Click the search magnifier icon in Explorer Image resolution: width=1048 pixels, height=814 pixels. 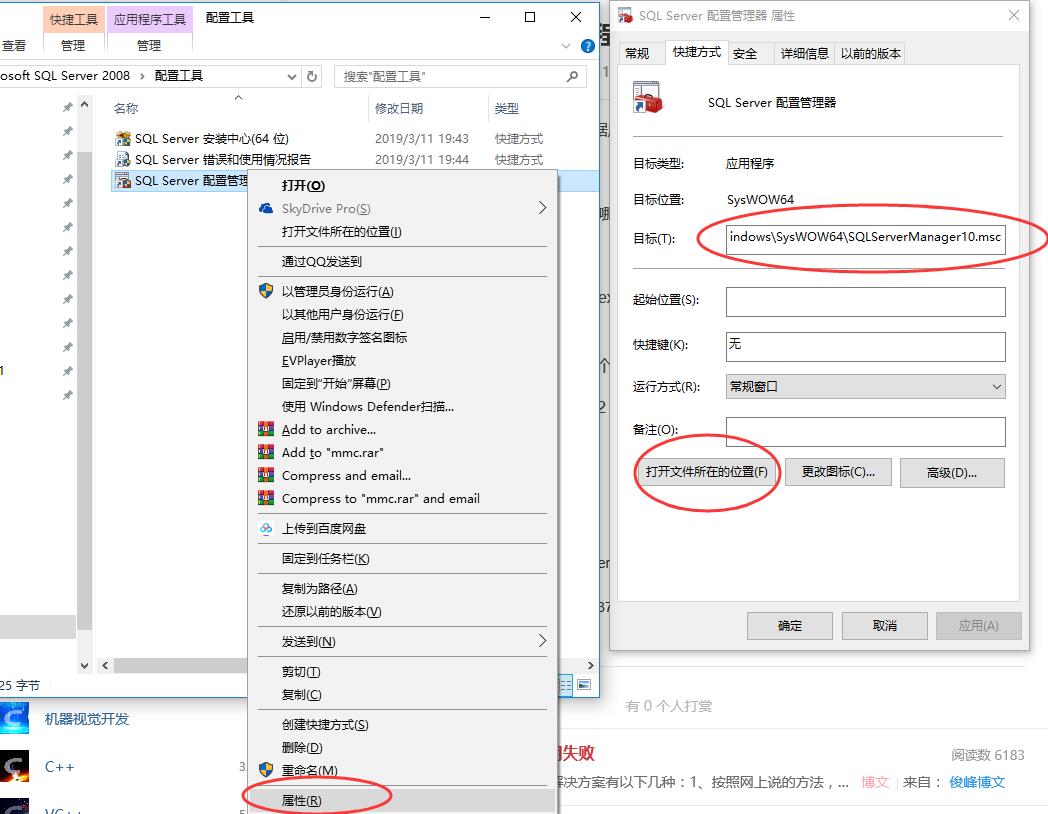(x=572, y=76)
